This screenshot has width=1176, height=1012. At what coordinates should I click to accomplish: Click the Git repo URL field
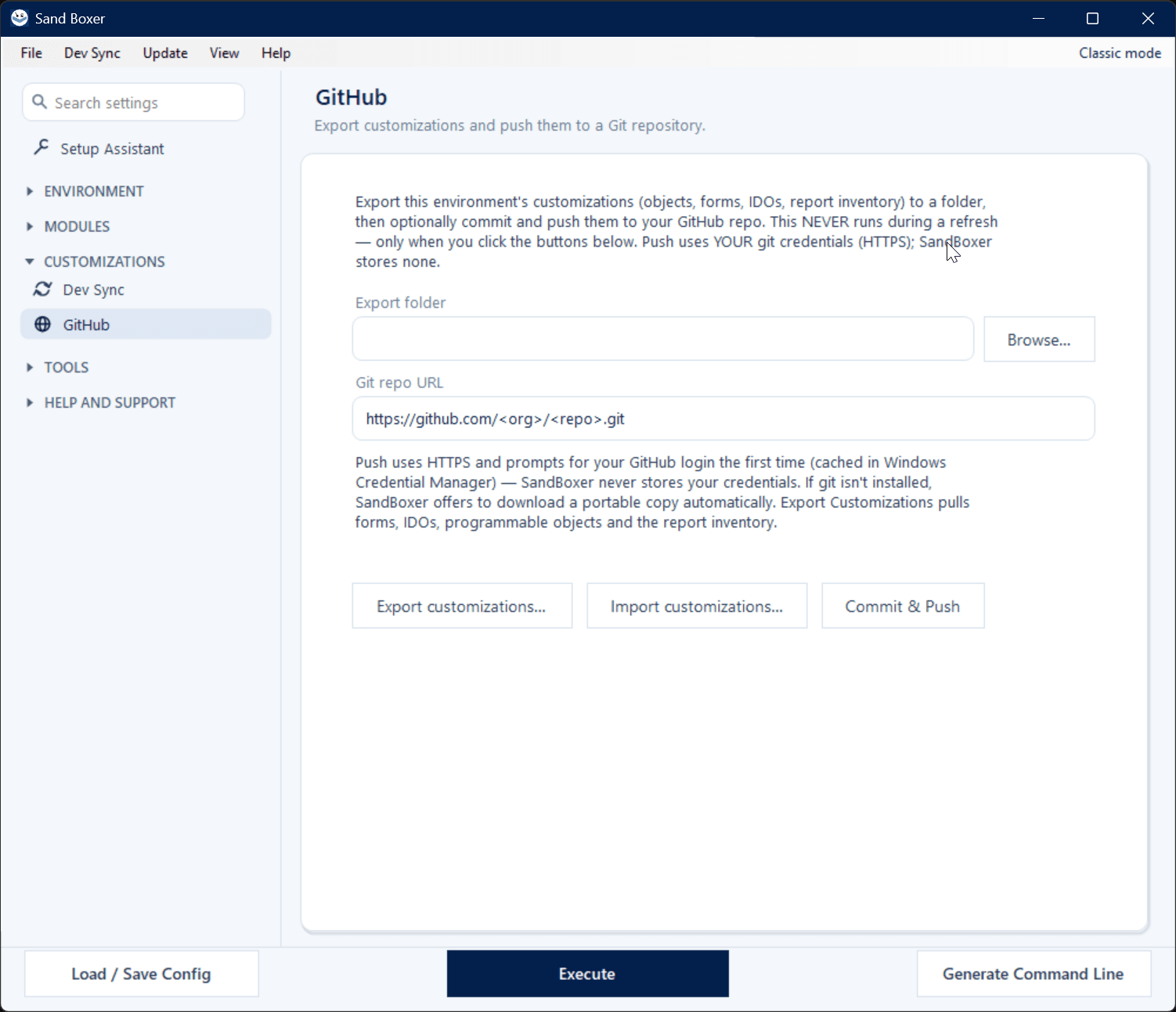[x=723, y=419]
